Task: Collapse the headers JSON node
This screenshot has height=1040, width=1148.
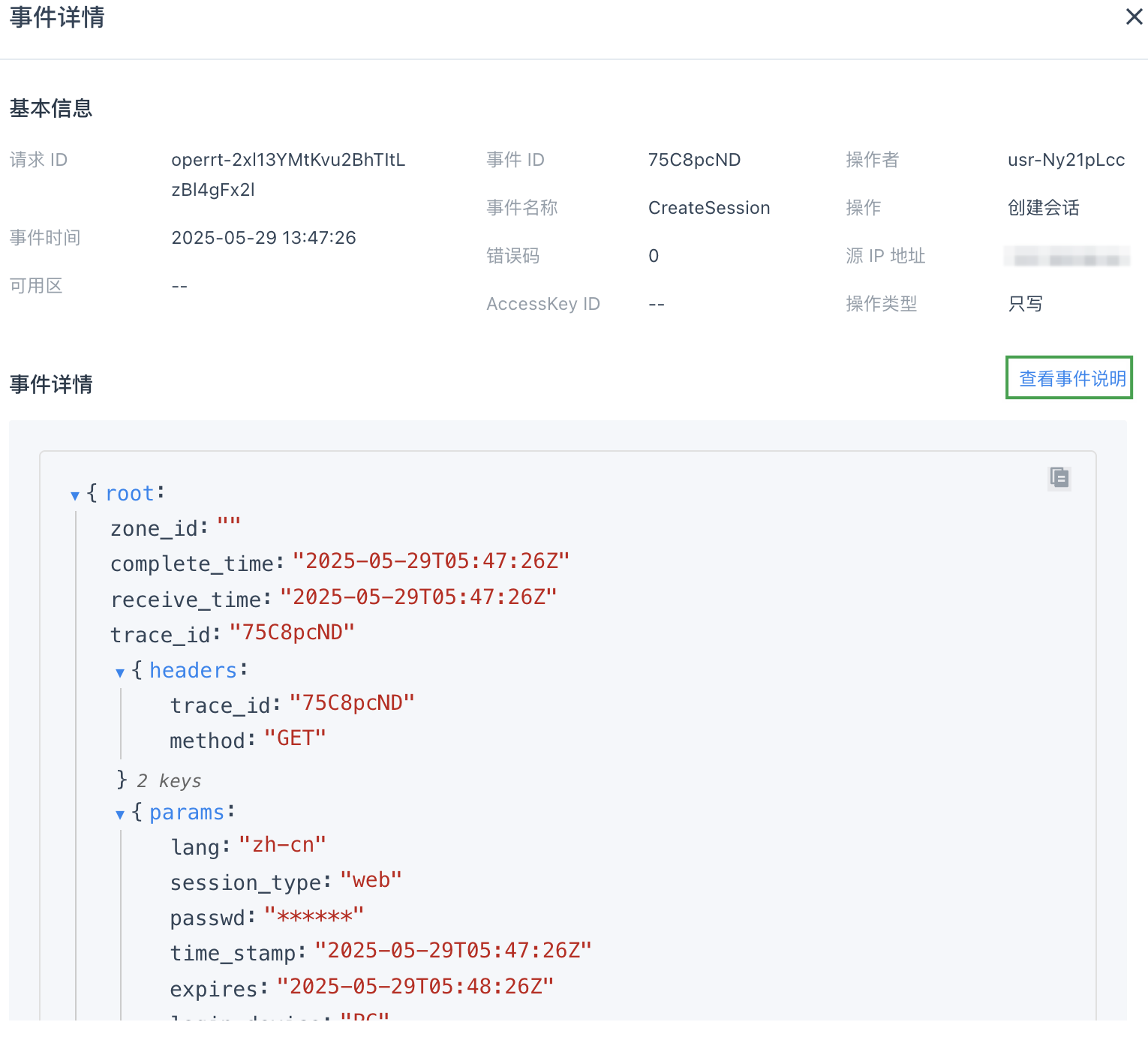Action: point(120,672)
